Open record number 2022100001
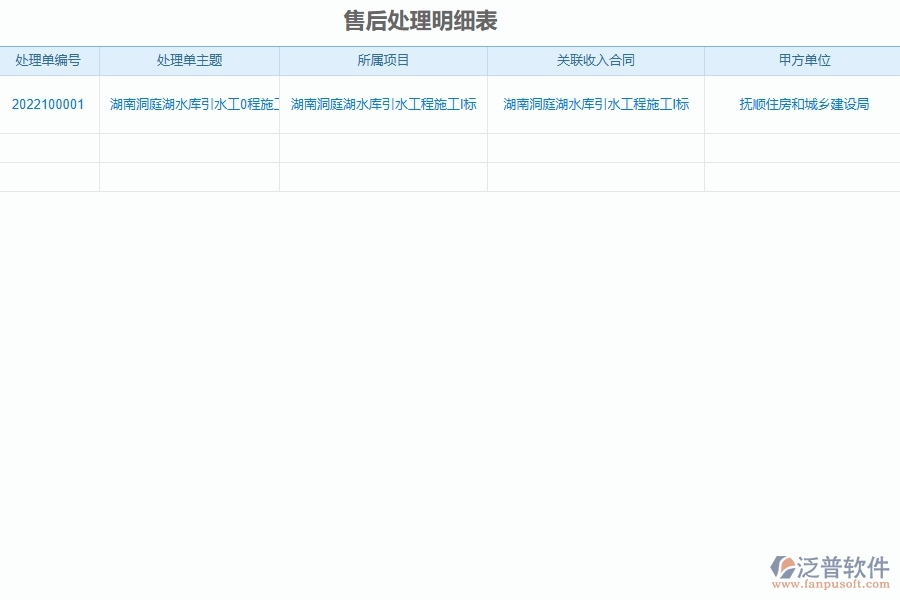 pos(49,103)
